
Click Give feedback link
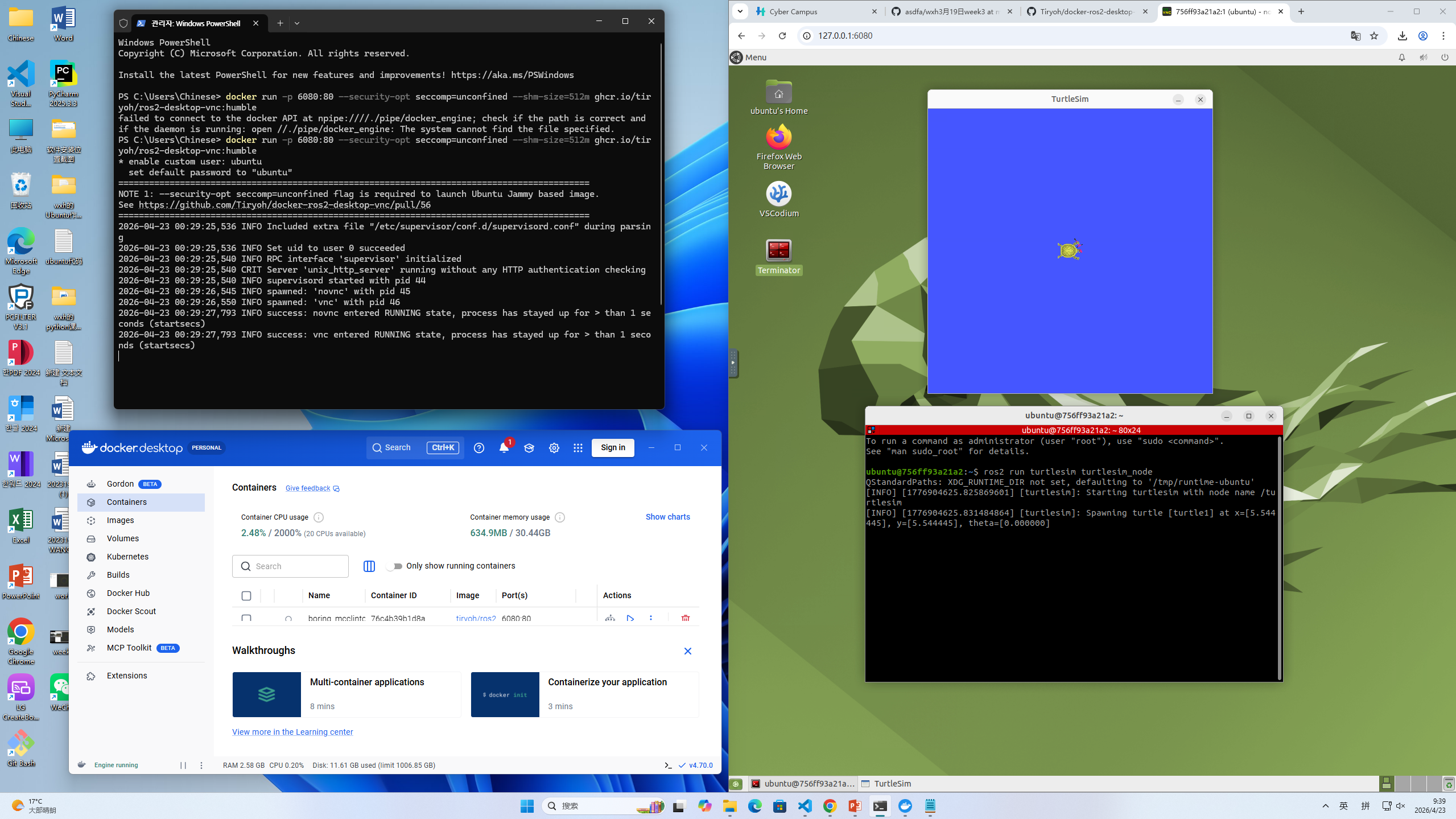pyautogui.click(x=312, y=488)
